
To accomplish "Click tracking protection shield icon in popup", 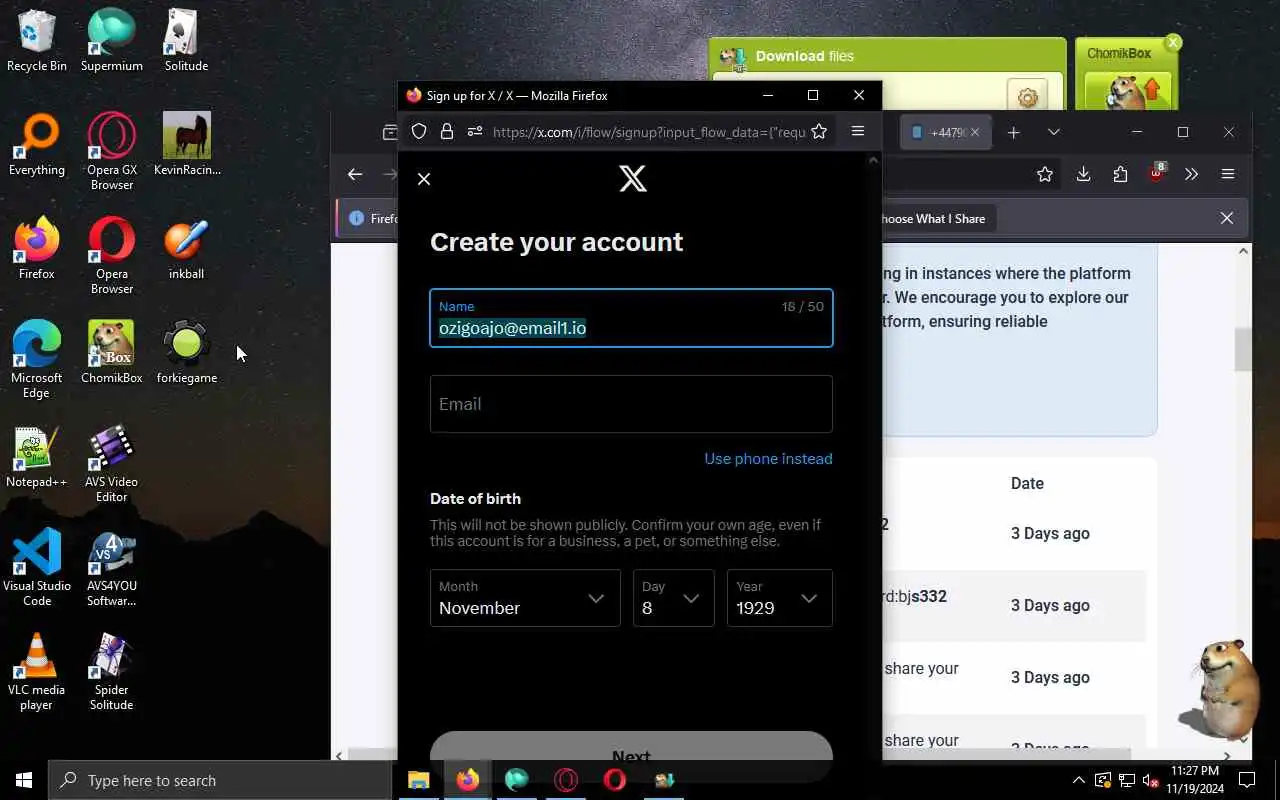I will (419, 131).
